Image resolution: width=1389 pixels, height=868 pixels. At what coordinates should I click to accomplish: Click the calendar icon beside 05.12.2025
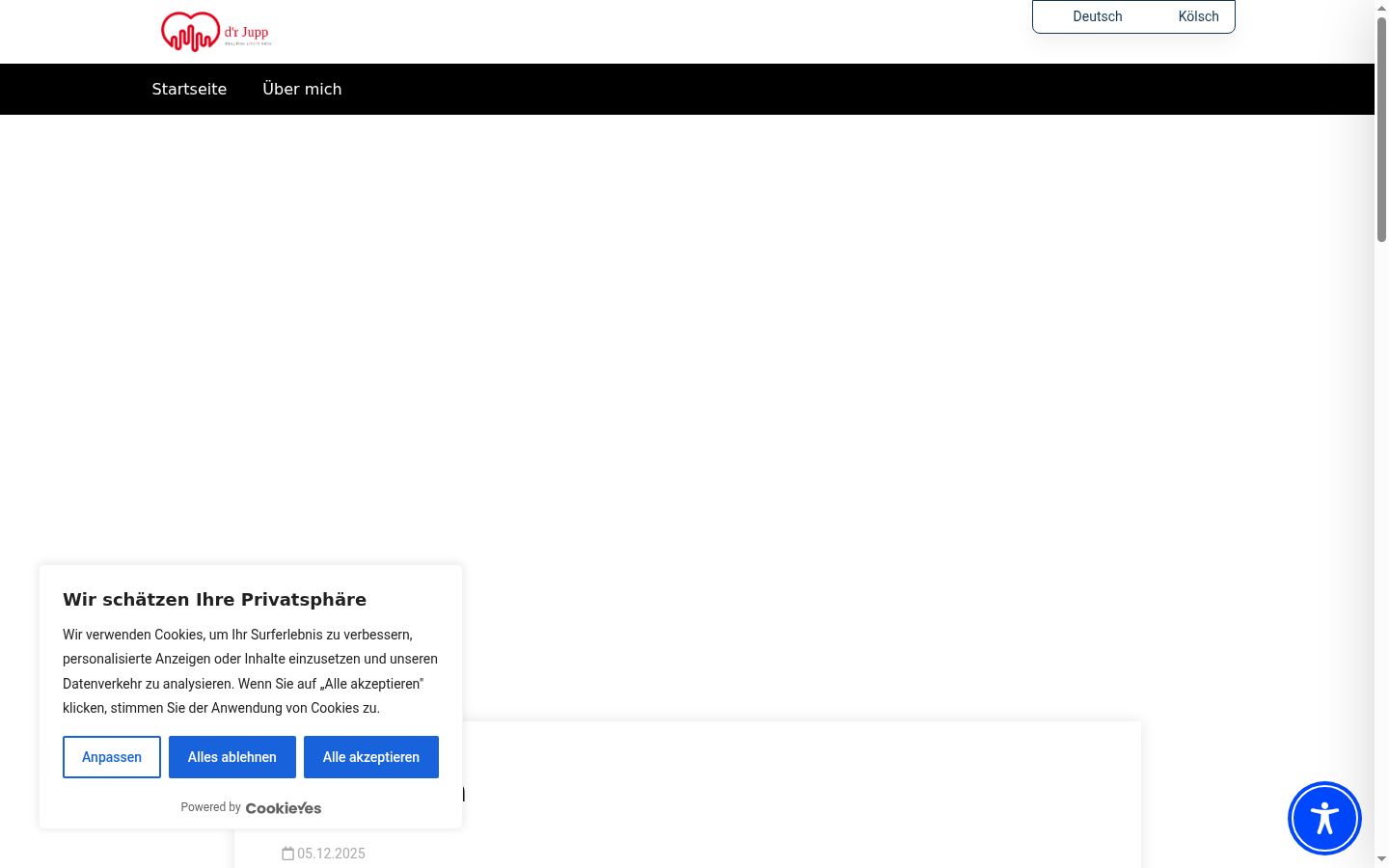[x=287, y=854]
